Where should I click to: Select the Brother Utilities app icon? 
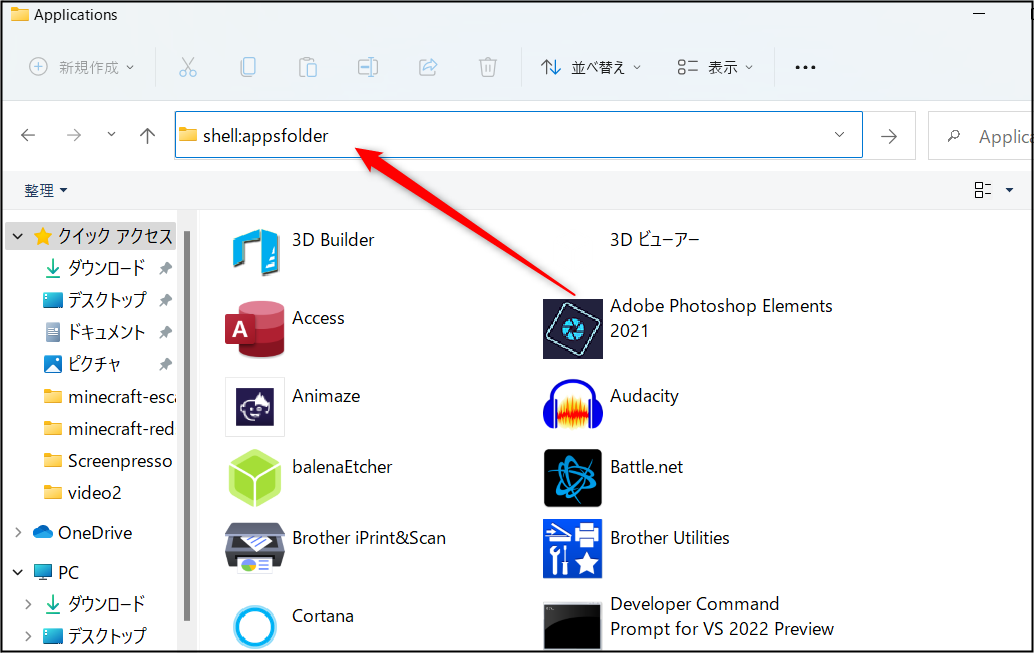coord(572,549)
